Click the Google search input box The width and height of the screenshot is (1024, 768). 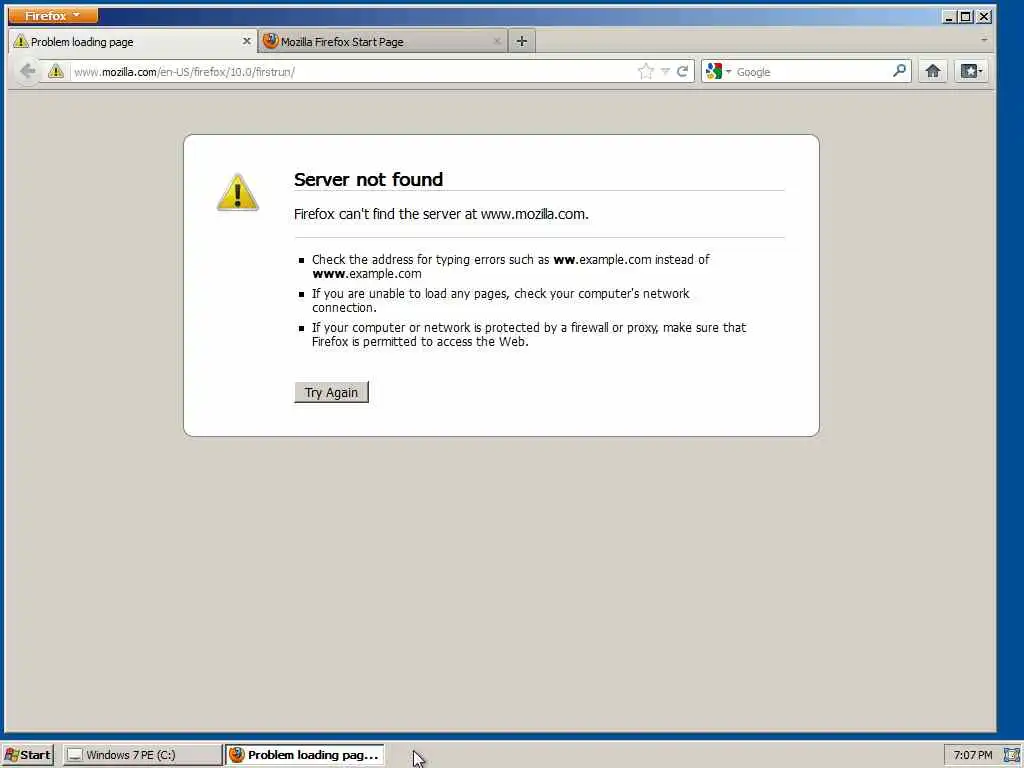pyautogui.click(x=812, y=72)
